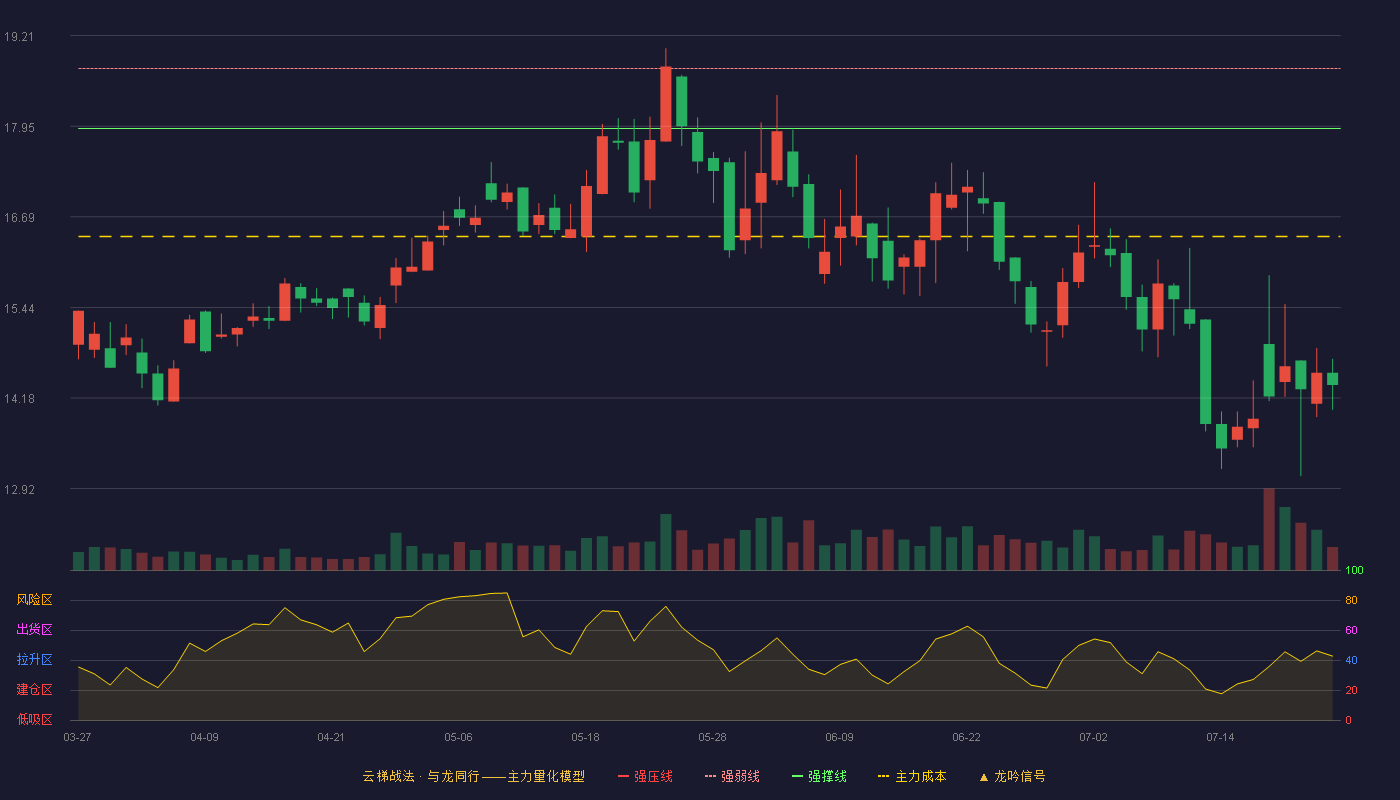Click the magenta 60 indicator axis value
Screen dimensions: 1400x800
pos(1351,630)
